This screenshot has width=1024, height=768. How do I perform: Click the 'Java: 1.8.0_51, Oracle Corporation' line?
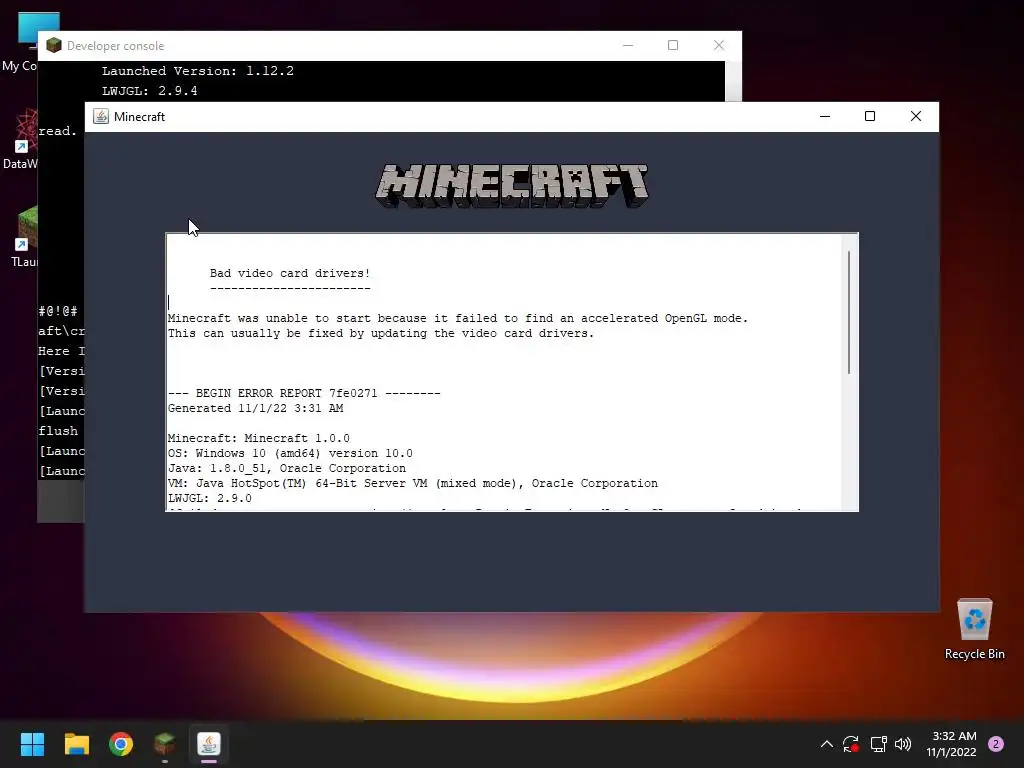pyautogui.click(x=287, y=468)
